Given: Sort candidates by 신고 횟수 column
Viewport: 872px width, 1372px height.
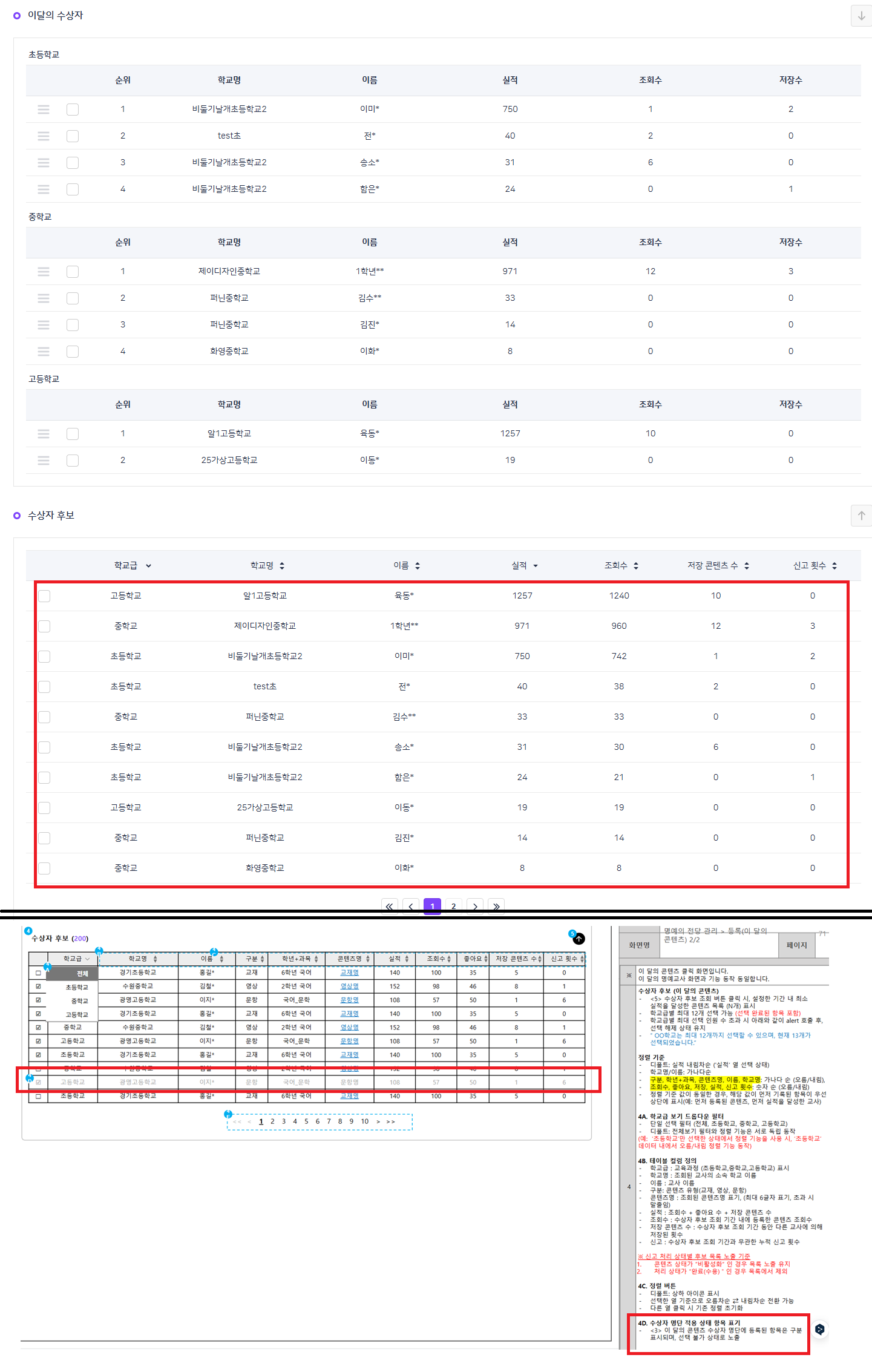Looking at the screenshot, I should (x=834, y=566).
